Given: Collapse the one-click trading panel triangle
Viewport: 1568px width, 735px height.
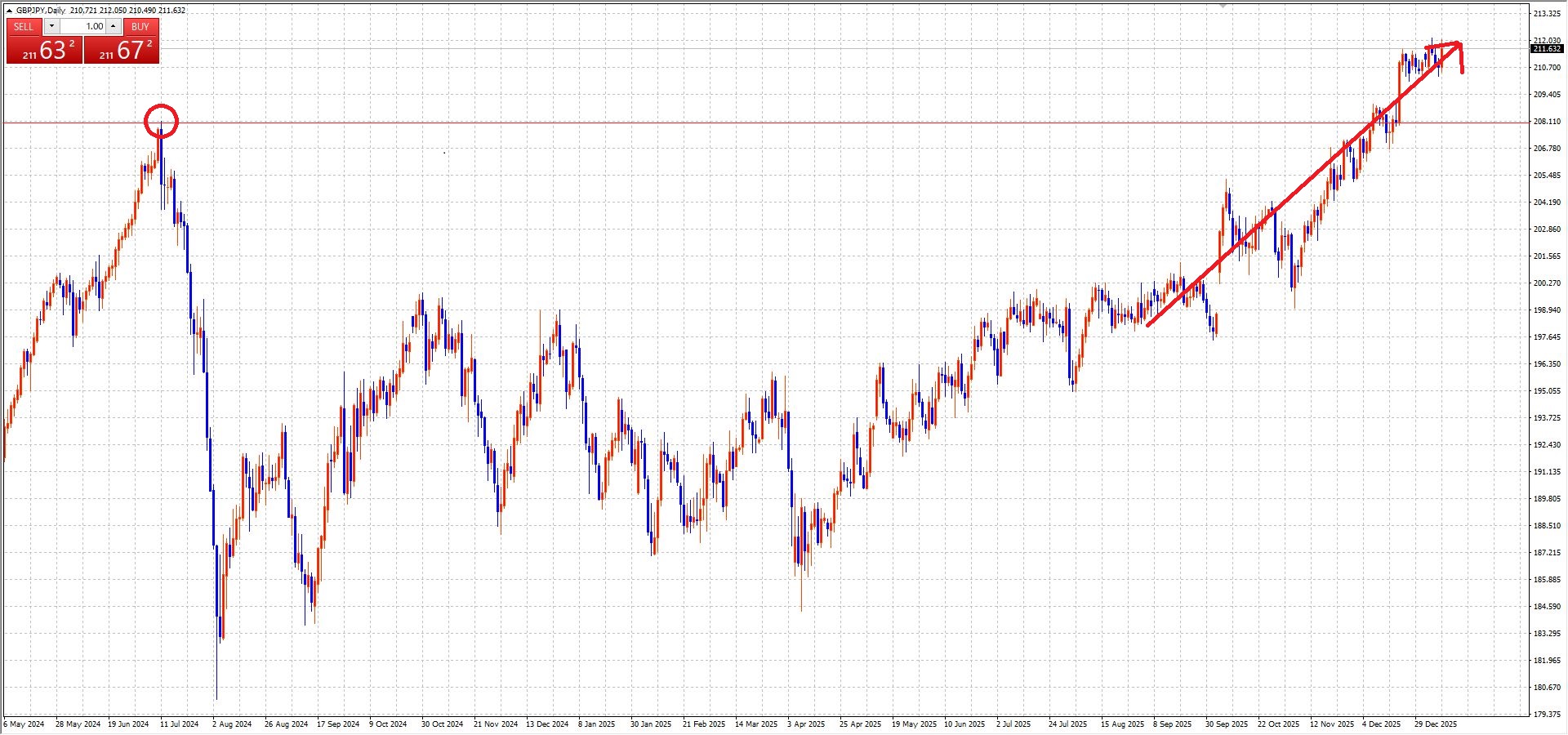Looking at the screenshot, I should click(9, 11).
